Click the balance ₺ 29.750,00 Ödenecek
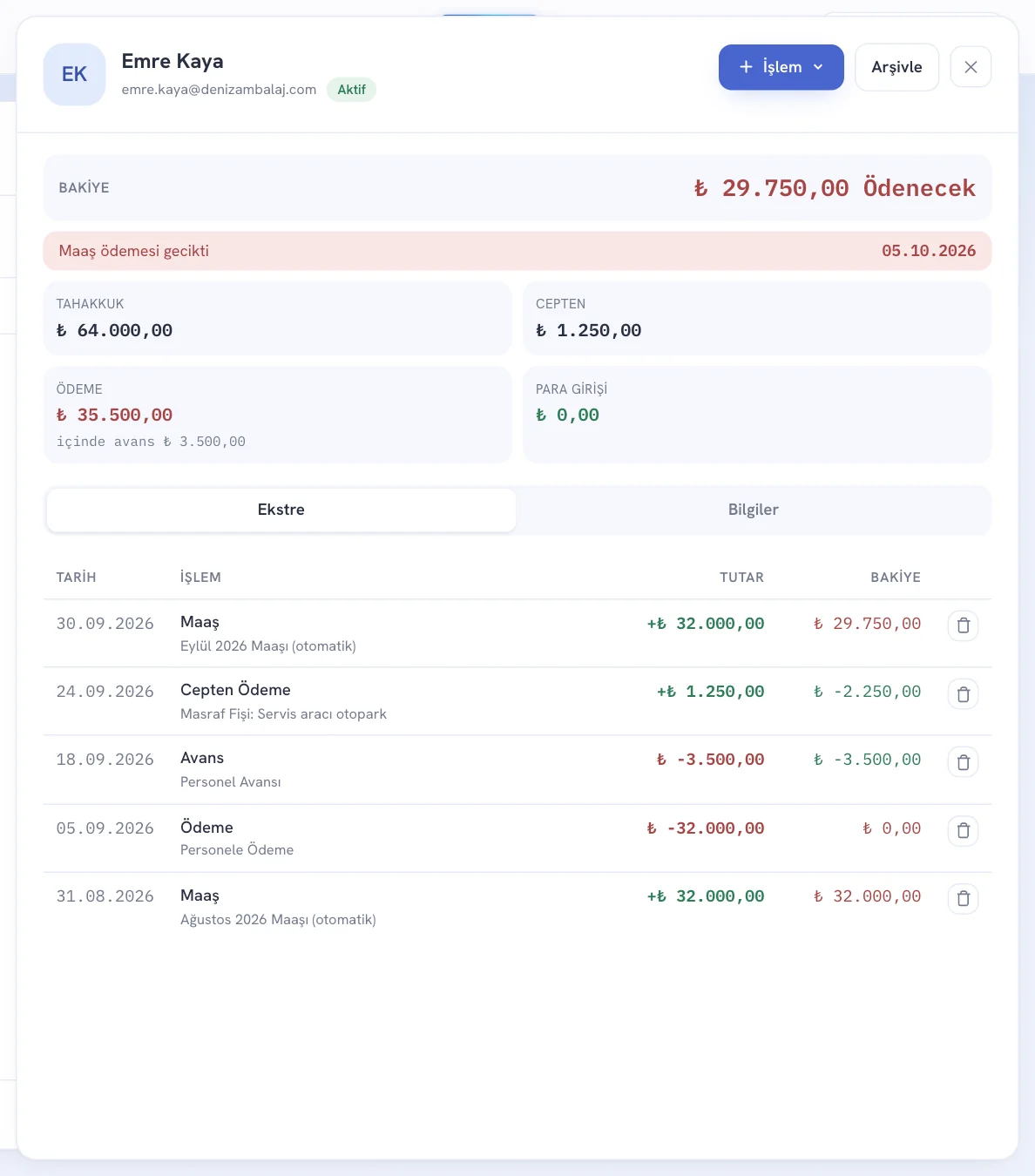 pyautogui.click(x=835, y=188)
